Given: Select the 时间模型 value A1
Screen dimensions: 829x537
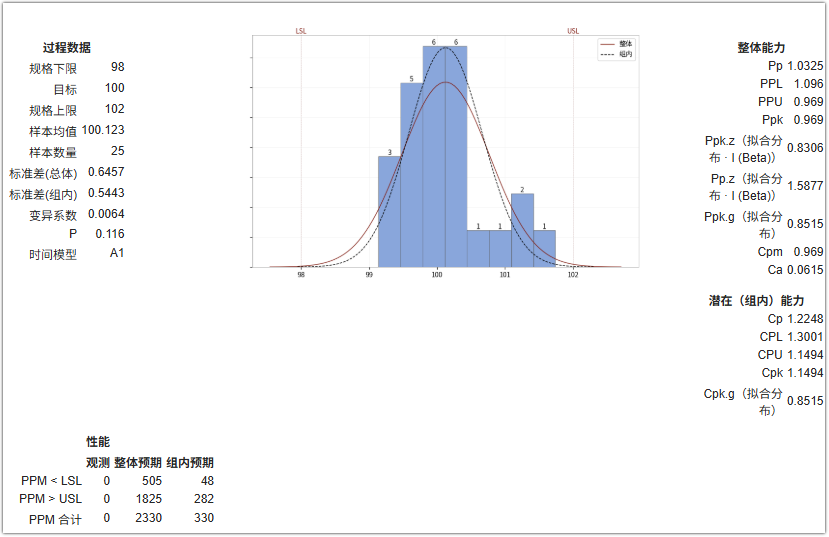Looking at the screenshot, I should click(117, 253).
